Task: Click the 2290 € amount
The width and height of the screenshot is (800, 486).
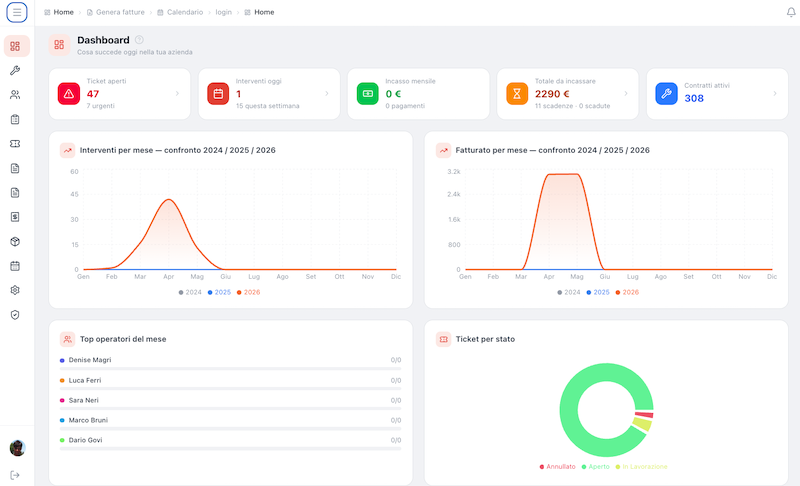Action: pyautogui.click(x=552, y=94)
